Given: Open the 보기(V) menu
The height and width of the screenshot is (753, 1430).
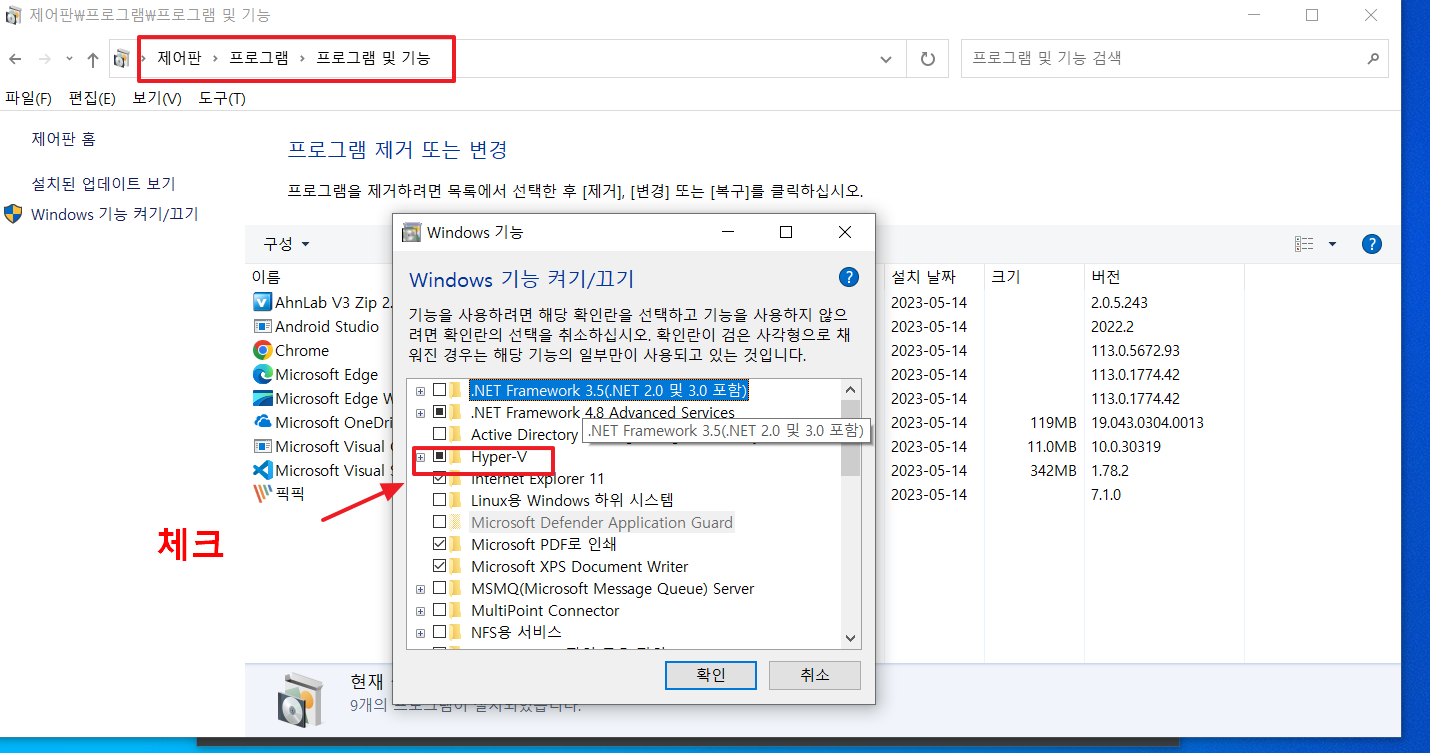Looking at the screenshot, I should click(157, 98).
